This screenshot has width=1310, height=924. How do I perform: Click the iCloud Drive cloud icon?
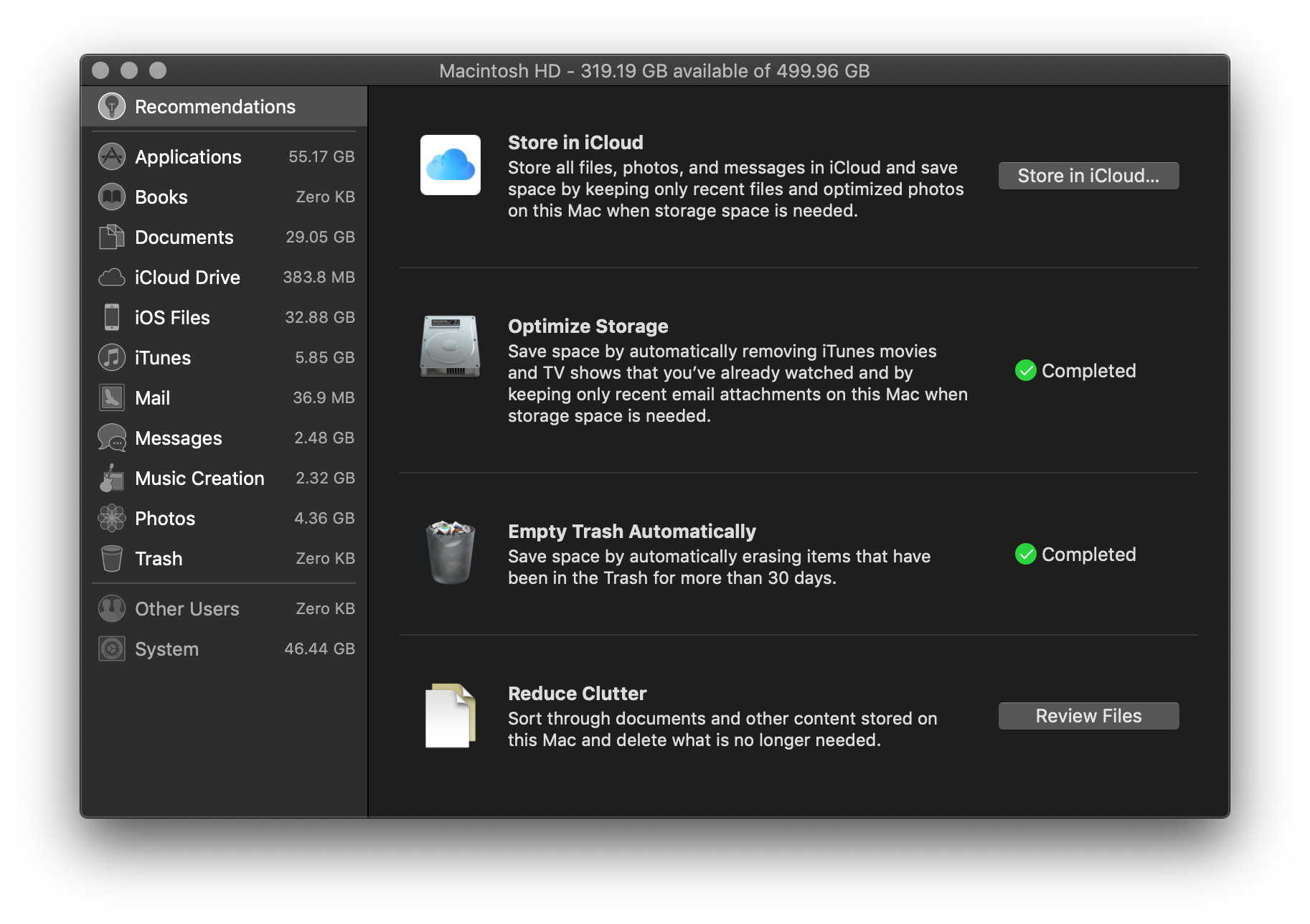(112, 277)
